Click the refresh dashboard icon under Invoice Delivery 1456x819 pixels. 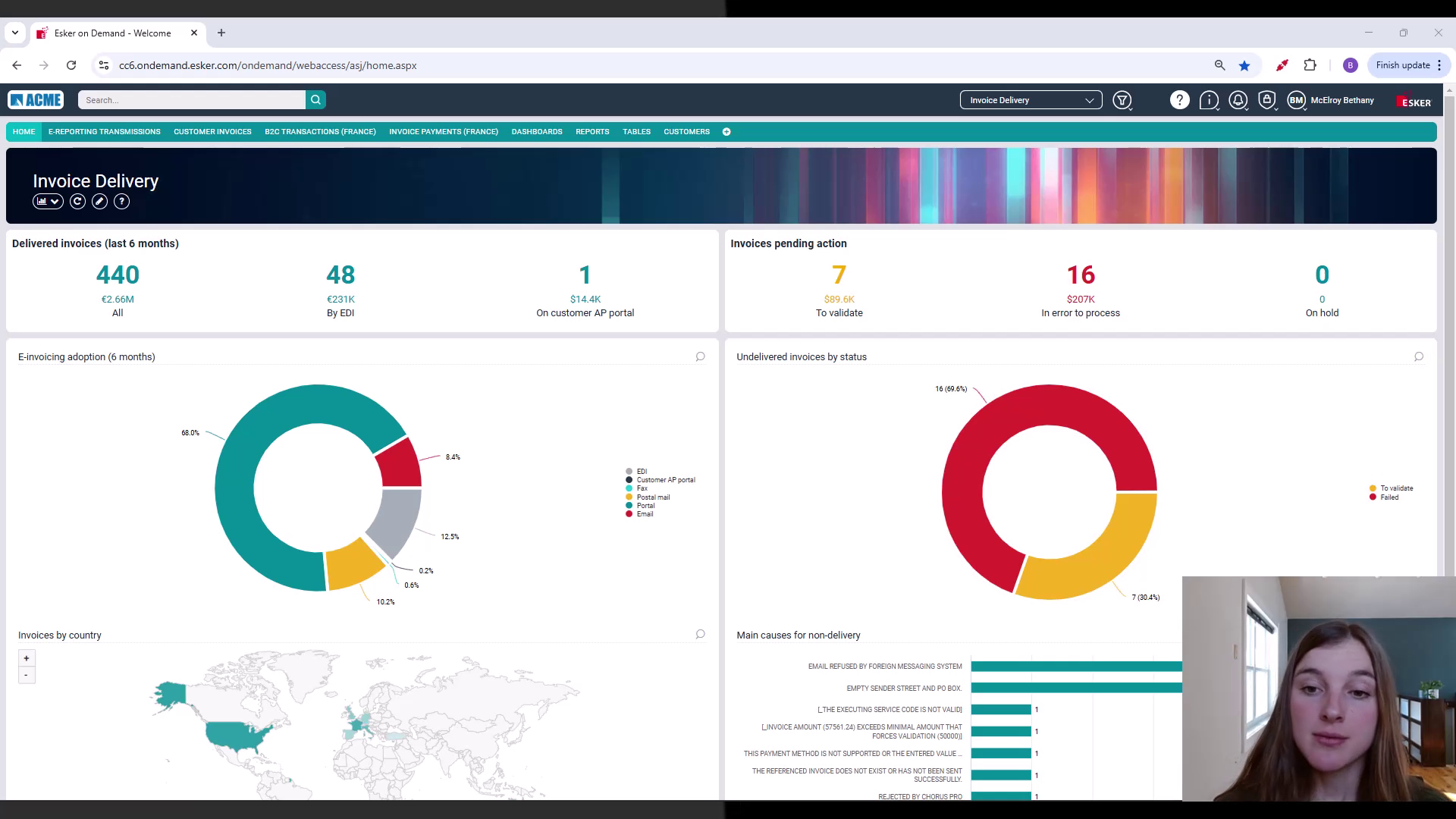tap(77, 202)
